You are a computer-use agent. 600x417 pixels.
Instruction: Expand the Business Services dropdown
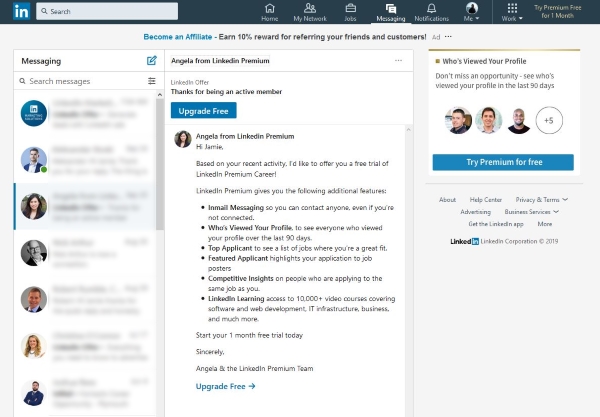click(x=532, y=212)
